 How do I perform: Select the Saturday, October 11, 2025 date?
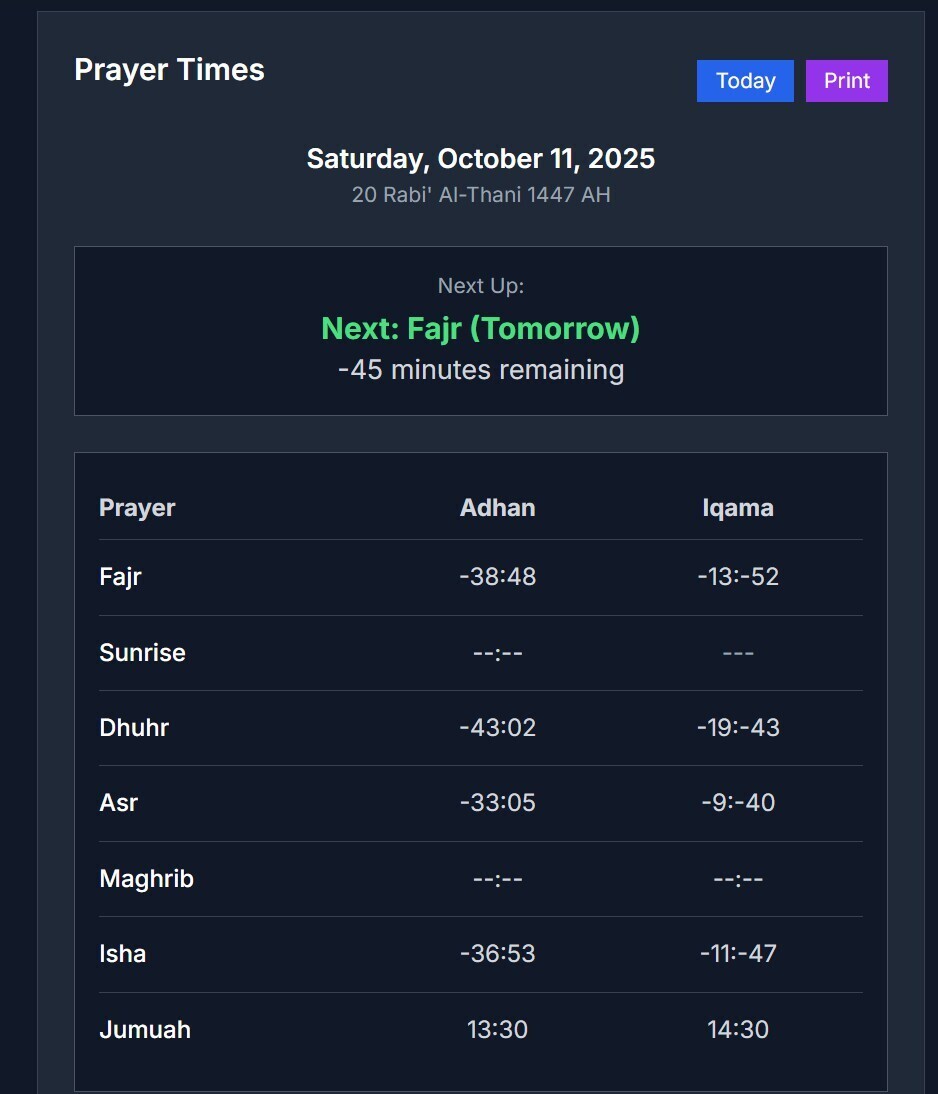tap(481, 159)
